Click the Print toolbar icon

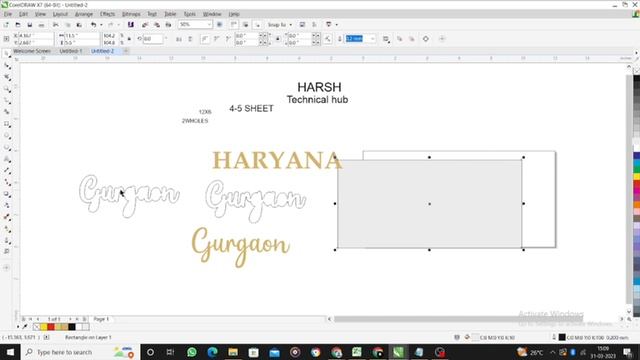point(41,25)
